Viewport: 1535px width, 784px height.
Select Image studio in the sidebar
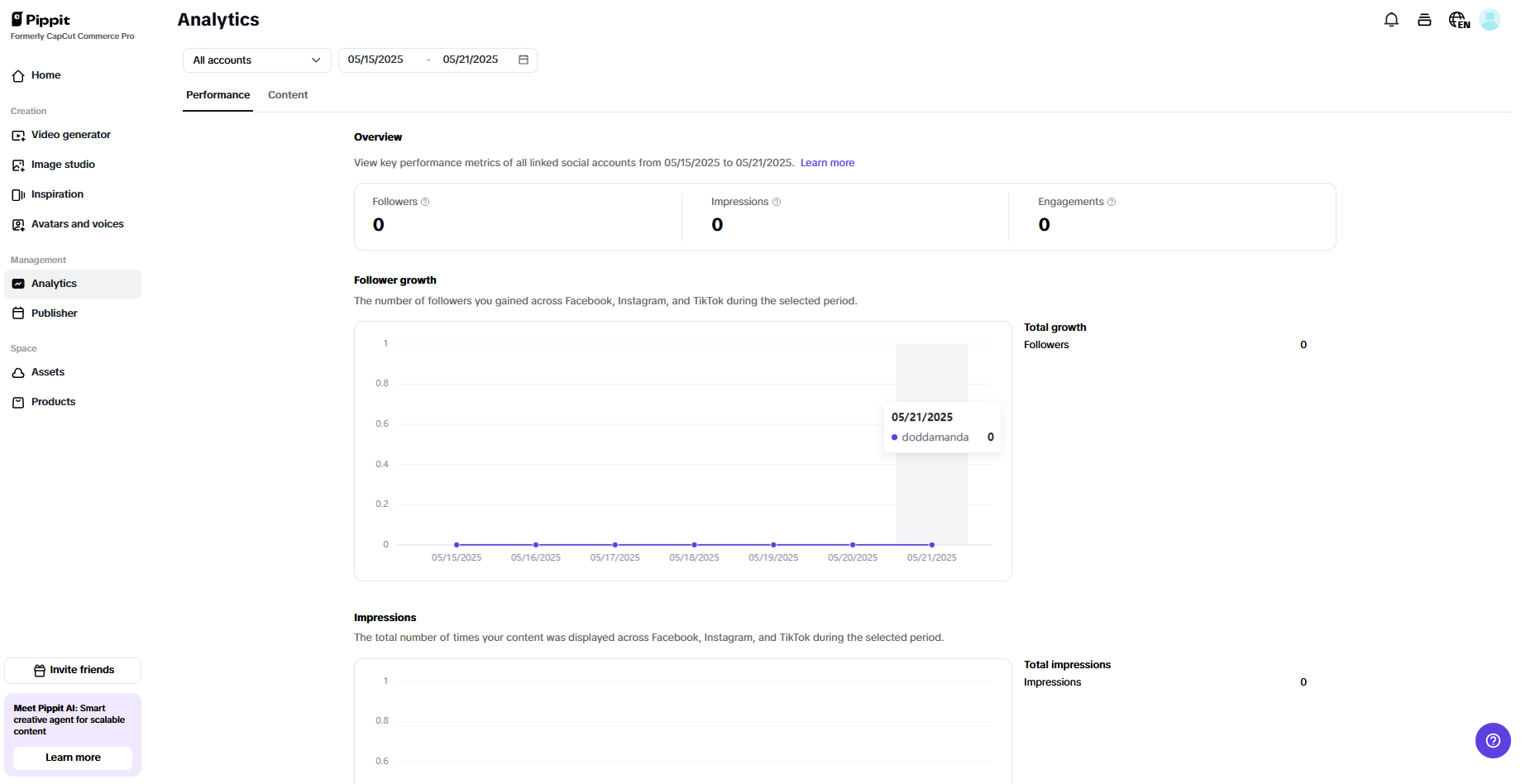[x=62, y=164]
